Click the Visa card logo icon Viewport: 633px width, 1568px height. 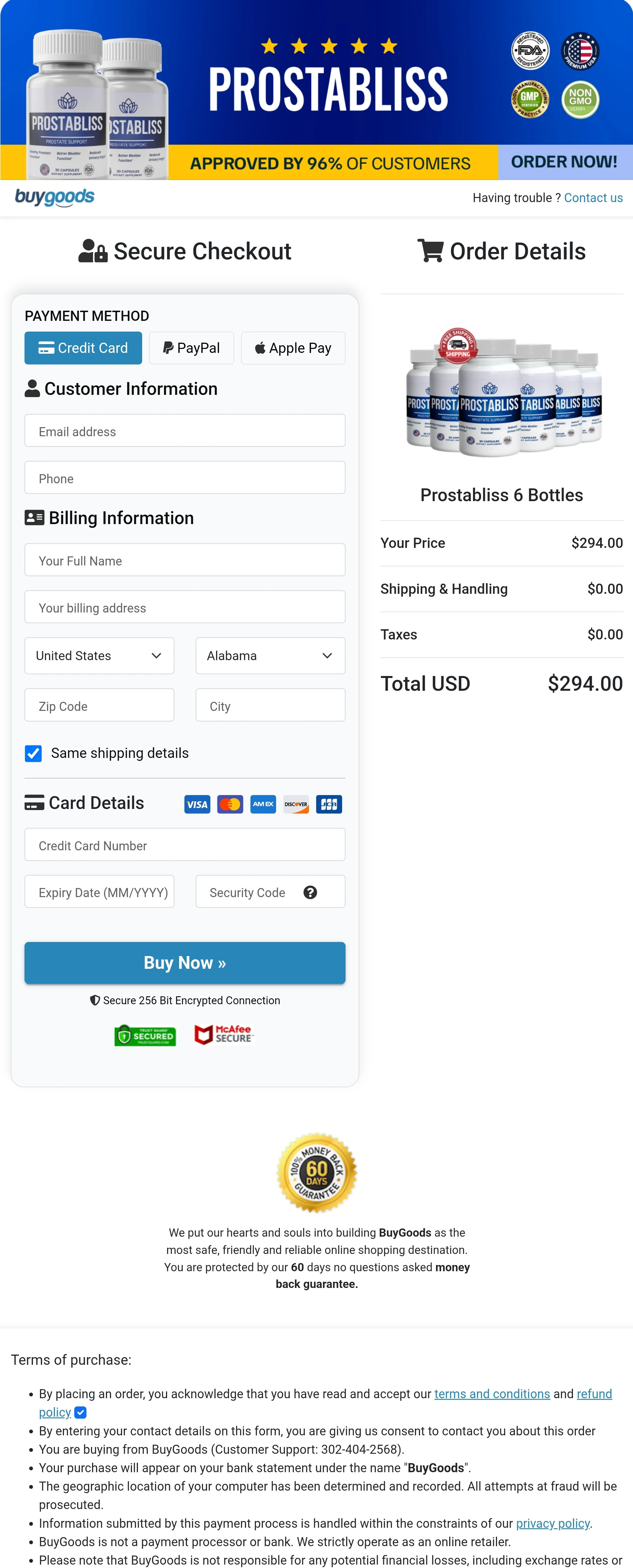click(x=197, y=804)
